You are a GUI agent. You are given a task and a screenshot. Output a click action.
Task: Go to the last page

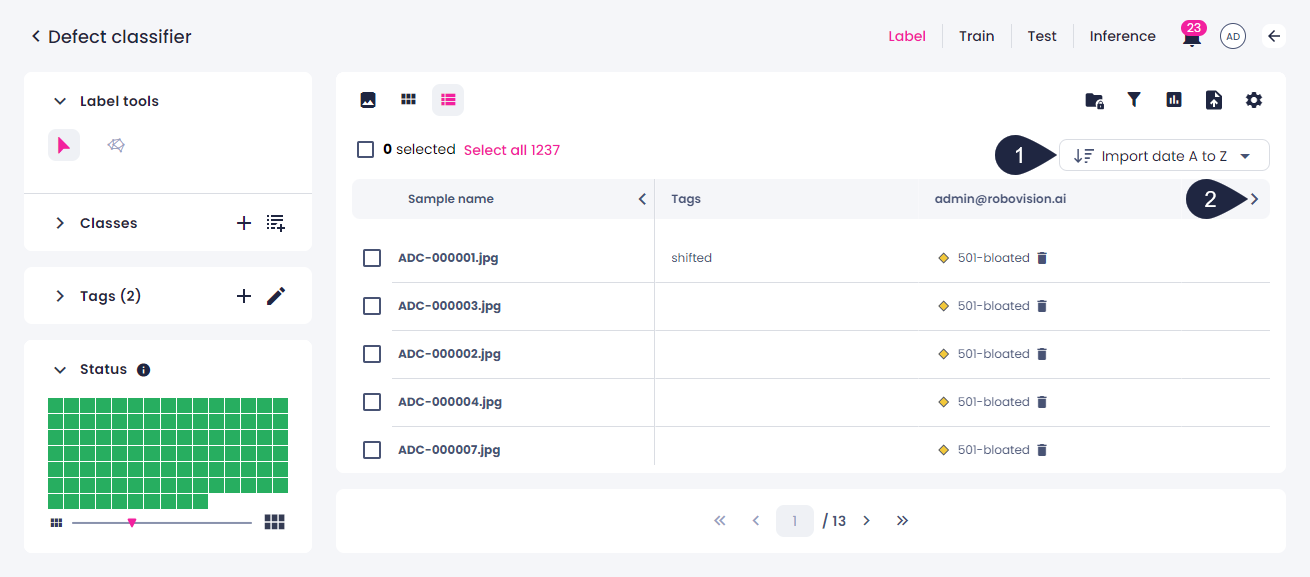903,521
